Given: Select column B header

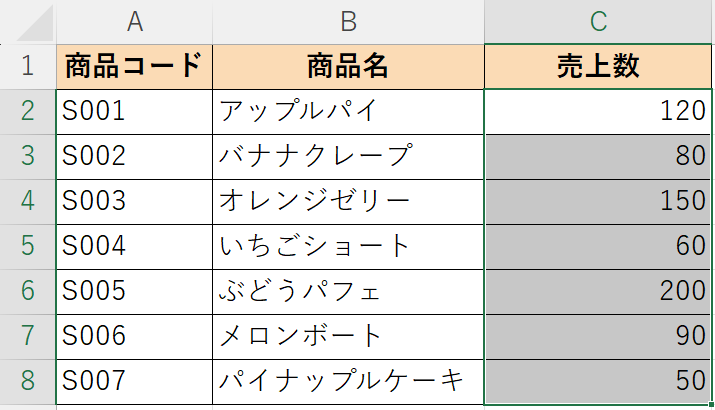Looking at the screenshot, I should click(x=348, y=21).
